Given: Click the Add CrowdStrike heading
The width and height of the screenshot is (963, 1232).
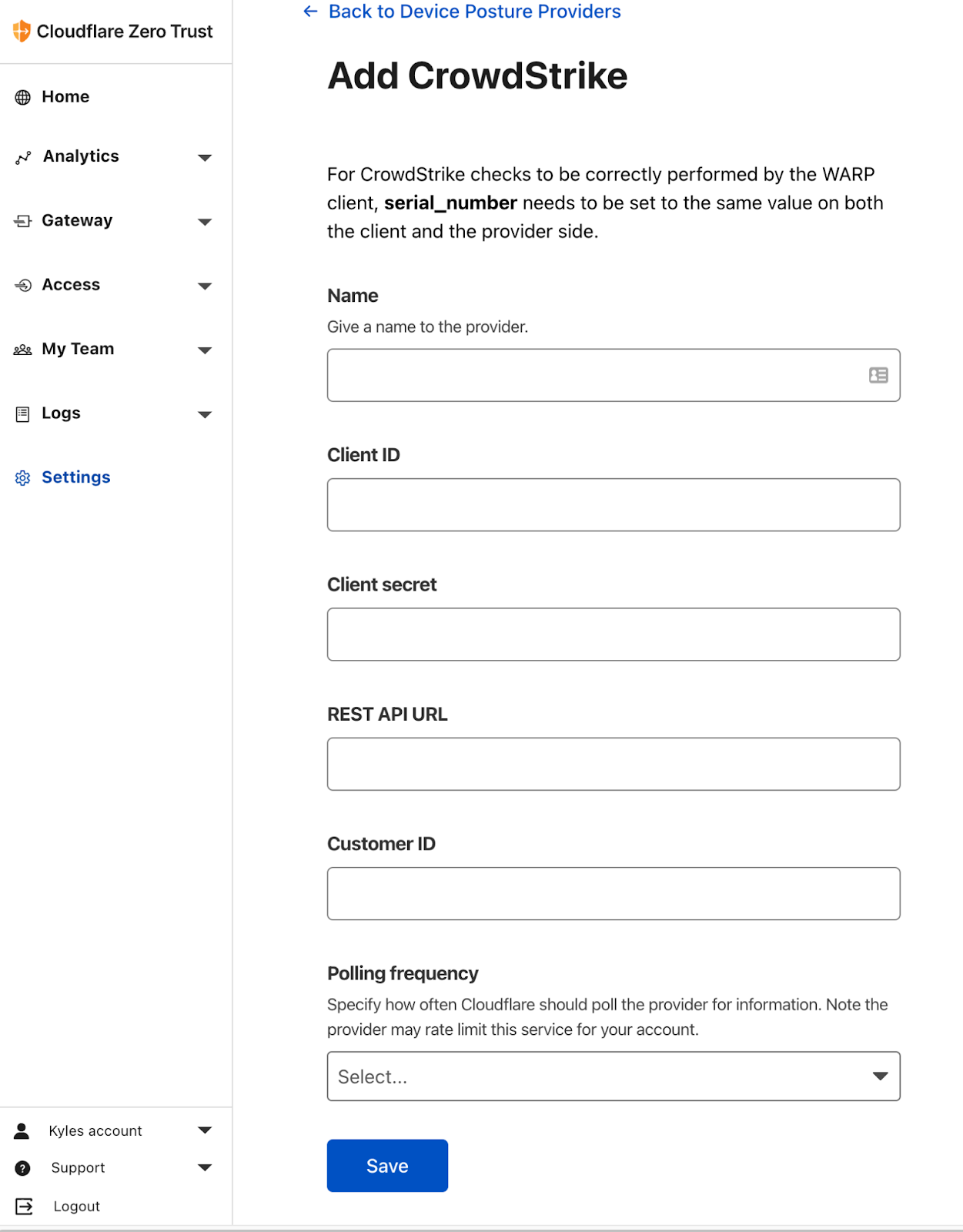Looking at the screenshot, I should point(477,75).
